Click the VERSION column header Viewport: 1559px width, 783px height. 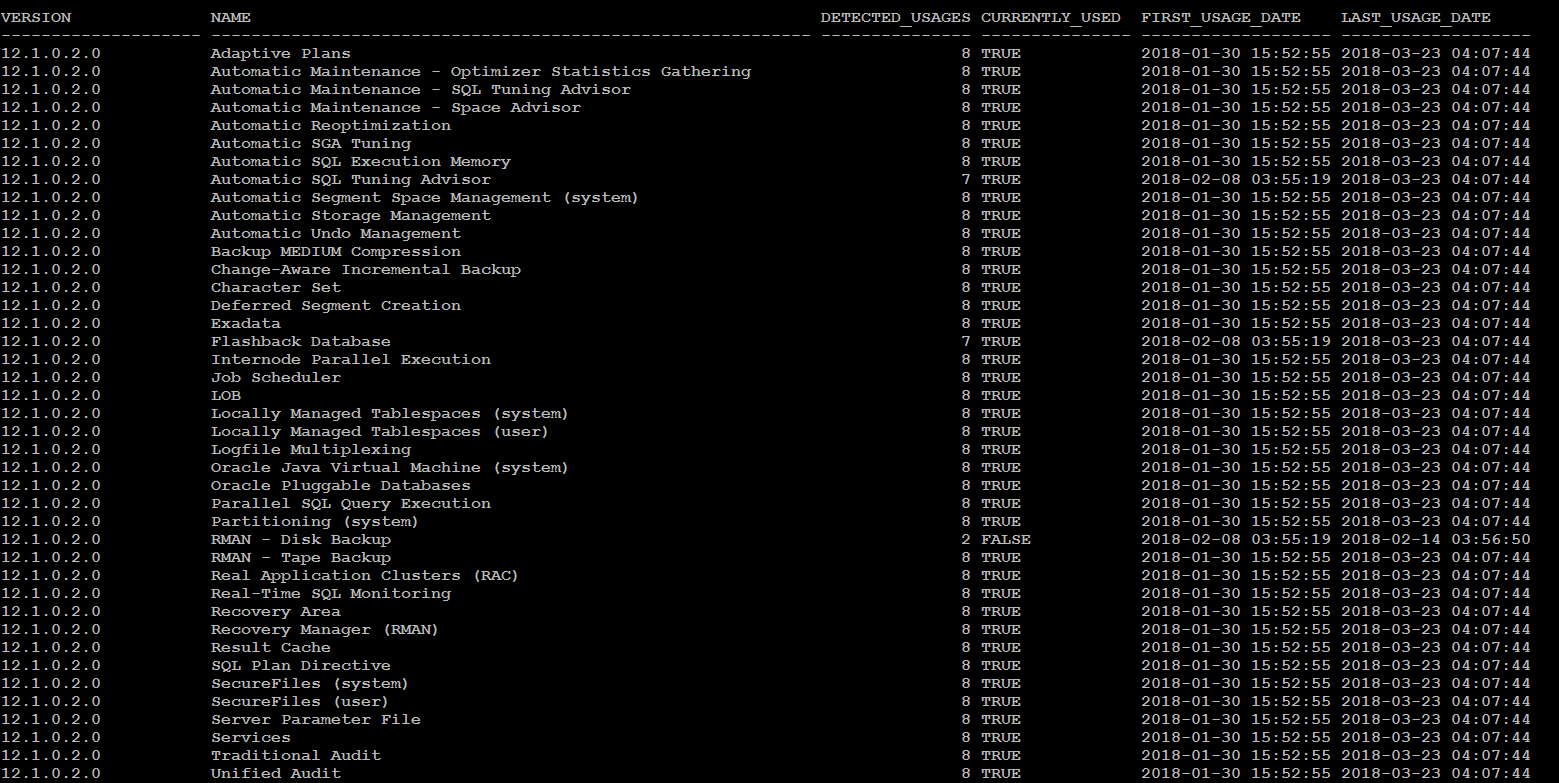36,17
